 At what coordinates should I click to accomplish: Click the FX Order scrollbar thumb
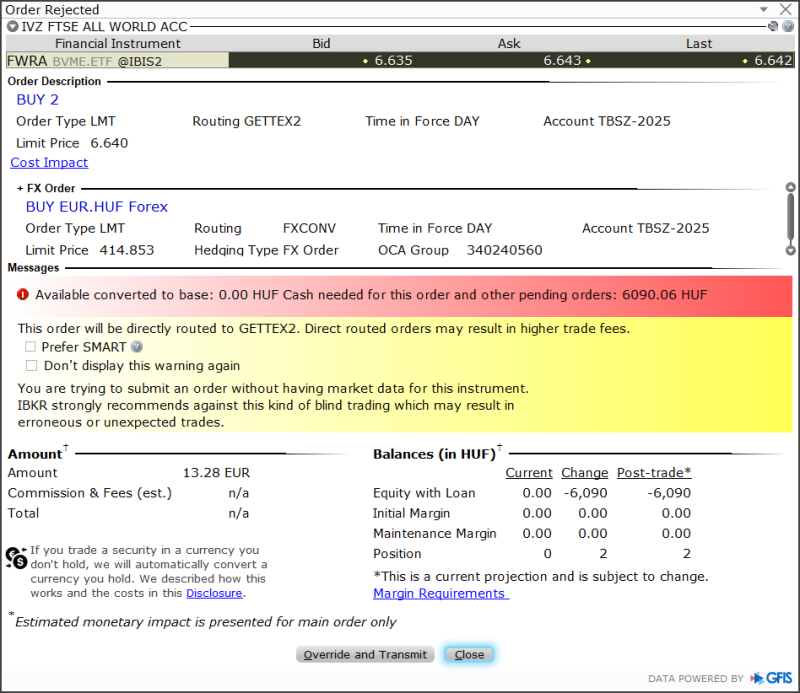tap(790, 218)
